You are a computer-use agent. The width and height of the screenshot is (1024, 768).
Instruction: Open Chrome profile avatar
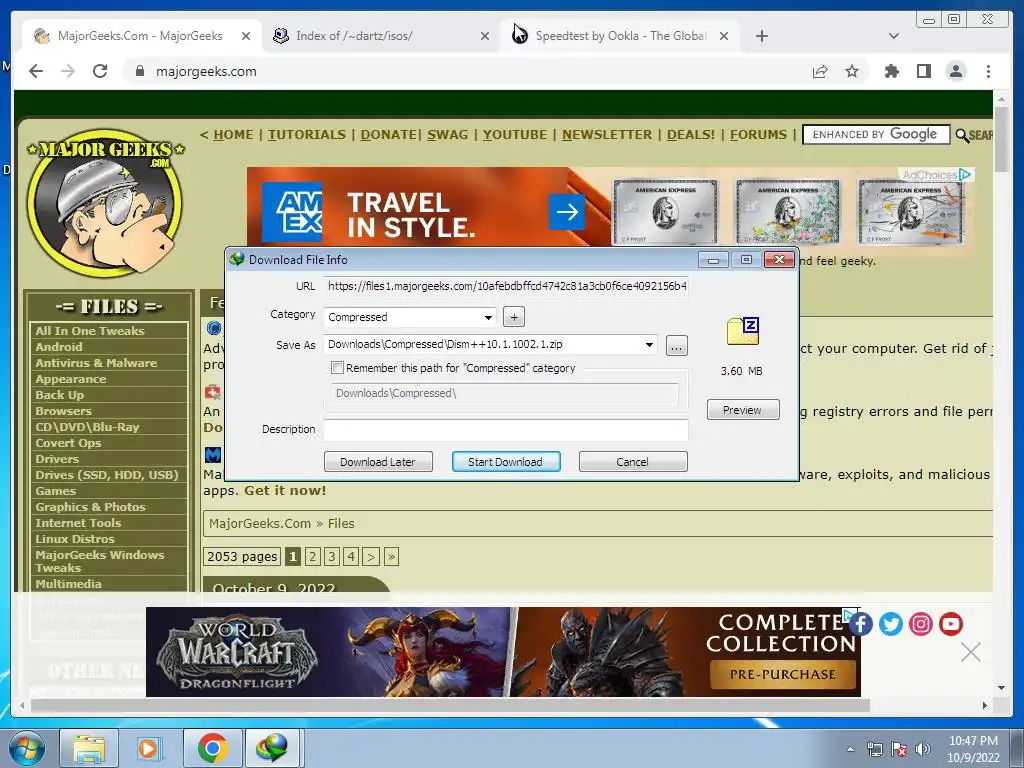coord(955,71)
